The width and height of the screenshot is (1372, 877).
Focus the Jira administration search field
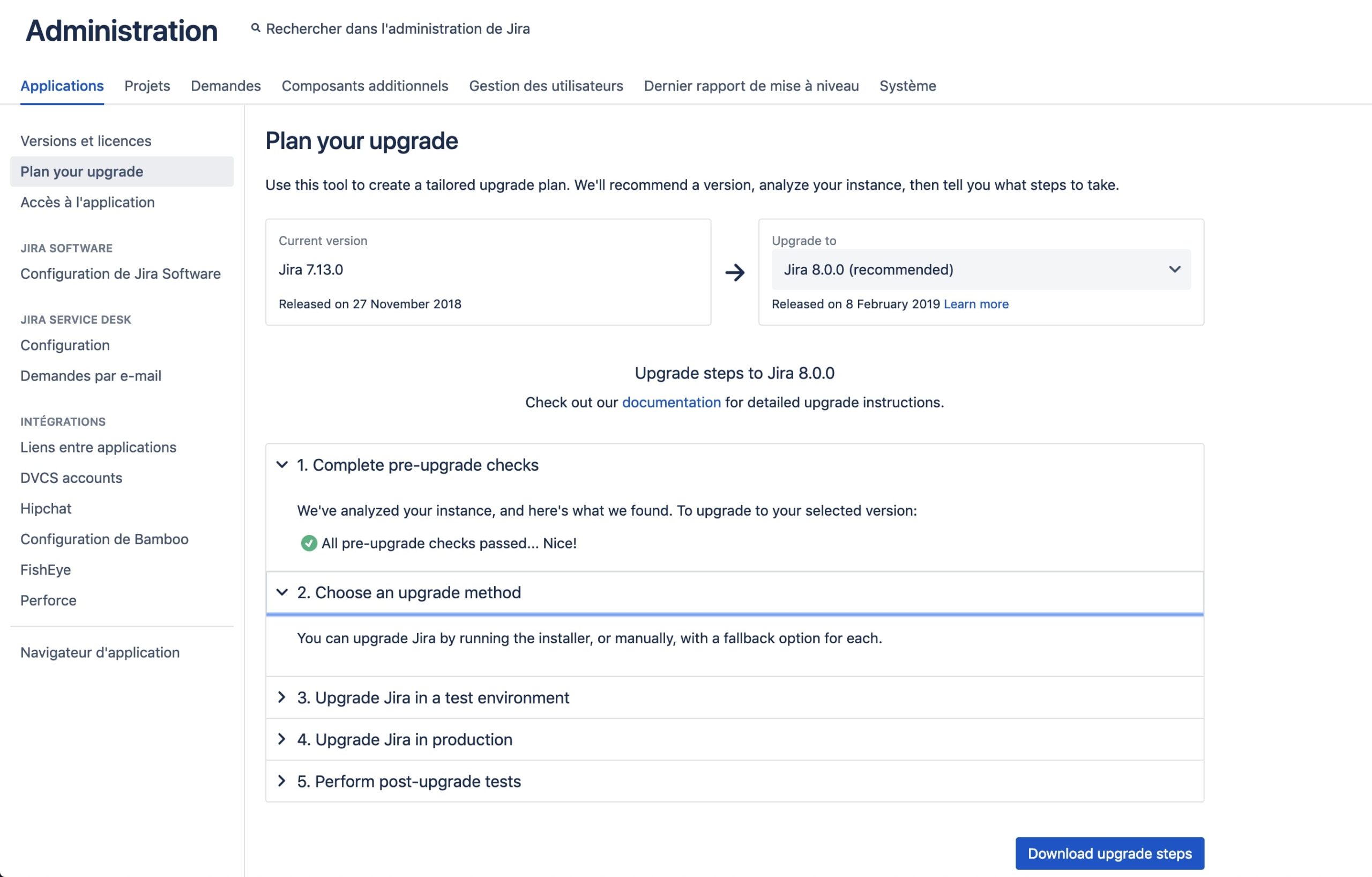pyautogui.click(x=398, y=28)
